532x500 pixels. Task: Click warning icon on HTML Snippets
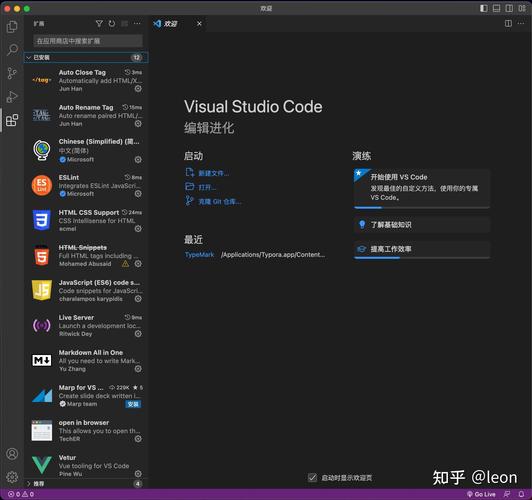click(126, 264)
